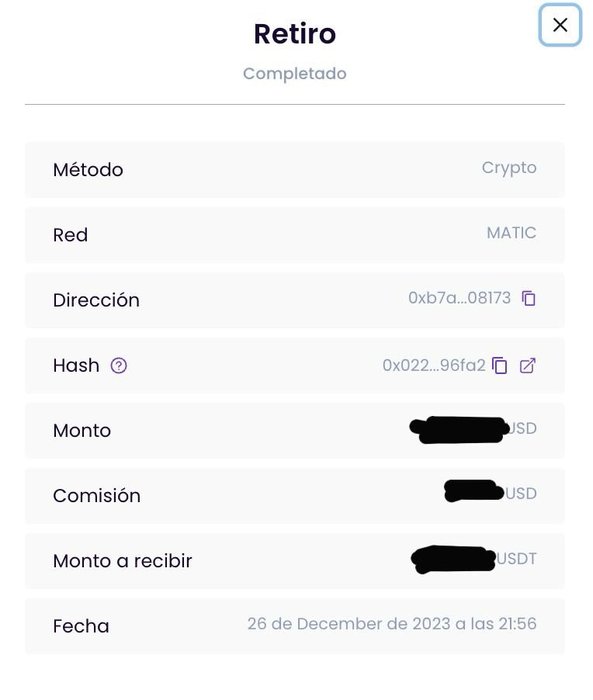Close the Retiro dialog with X
593x700 pixels.
(x=560, y=25)
